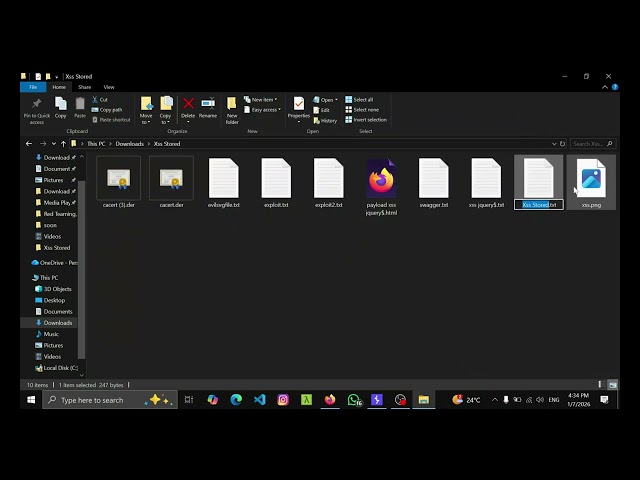
Task: Collapse the ribbon with the chevron
Action: (x=605, y=87)
